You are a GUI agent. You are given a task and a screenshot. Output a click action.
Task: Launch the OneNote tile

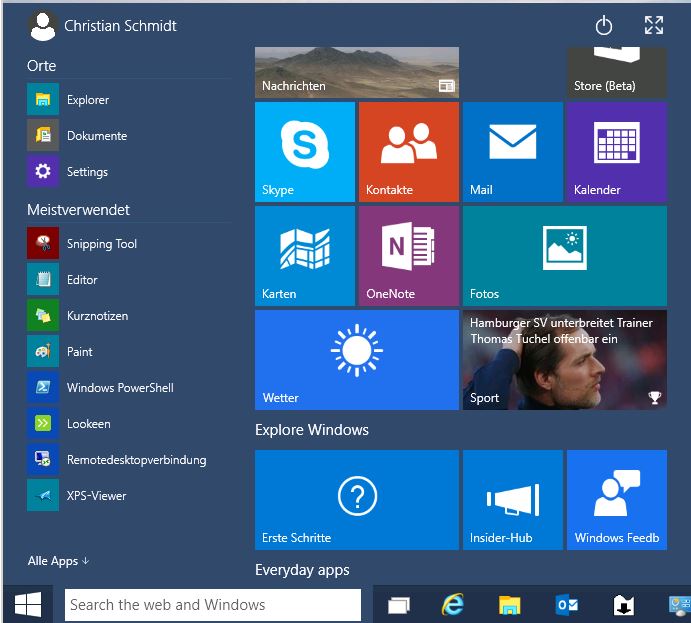tap(408, 256)
